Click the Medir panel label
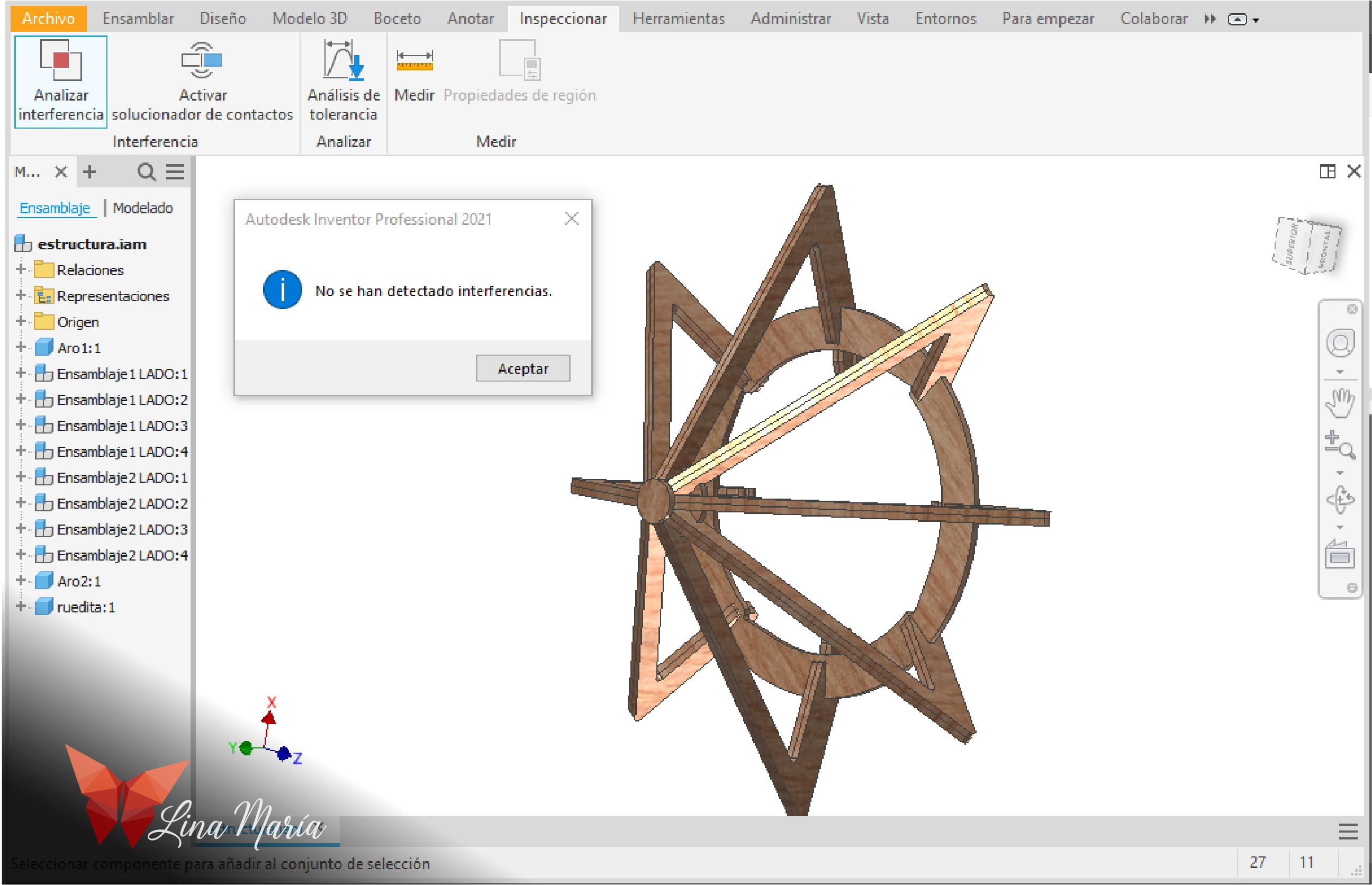 point(496,141)
